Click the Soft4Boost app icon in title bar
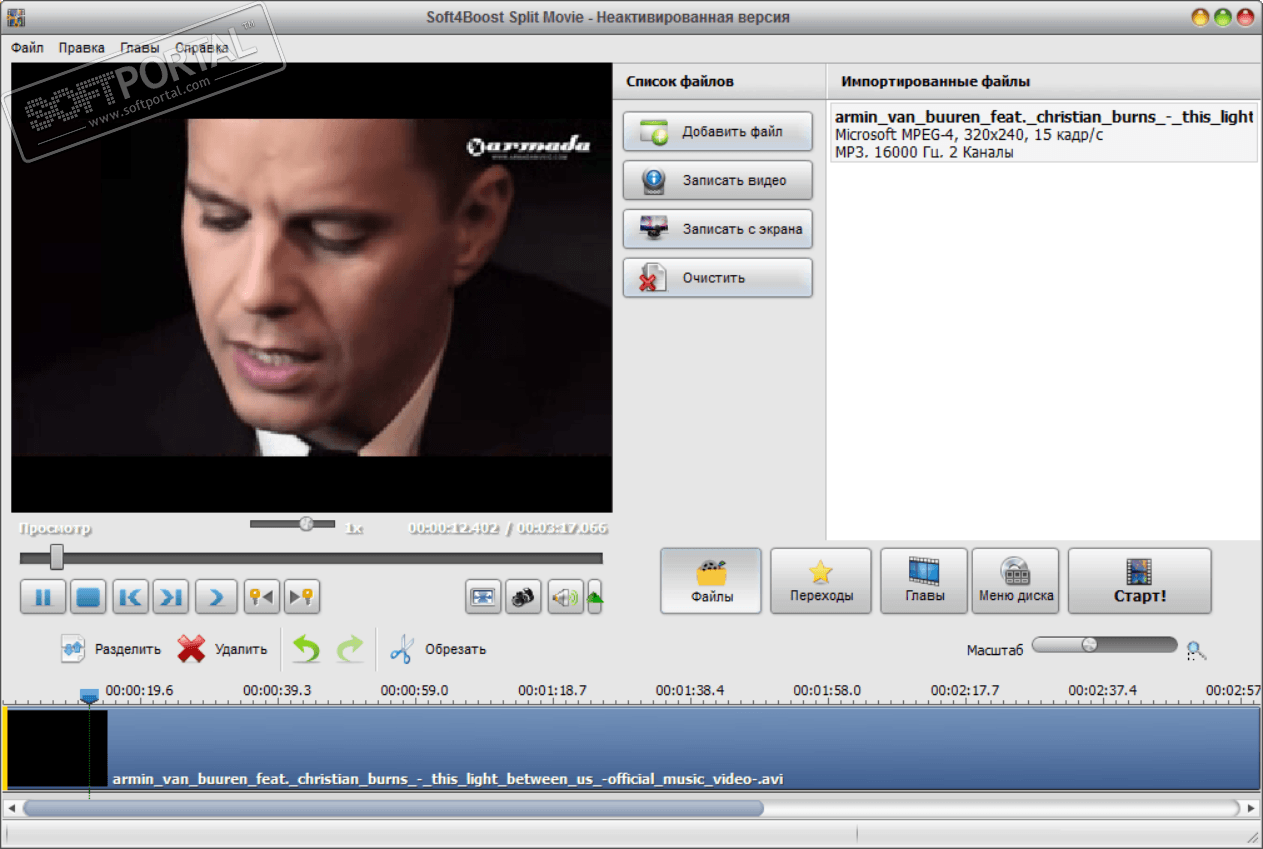The width and height of the screenshot is (1263, 849). [16, 17]
